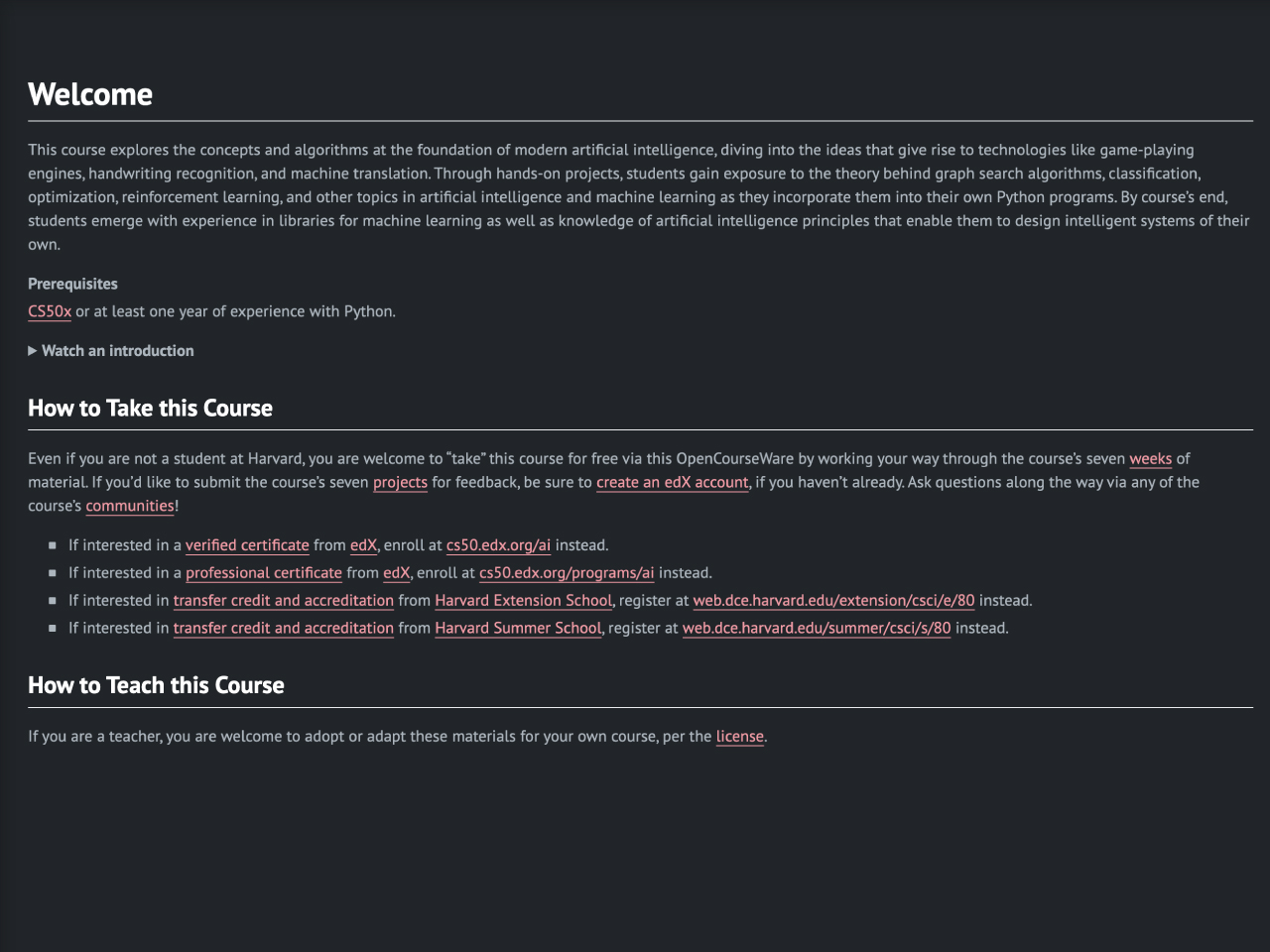The image size is (1270, 952).
Task: Open the license link
Action: pos(740,737)
